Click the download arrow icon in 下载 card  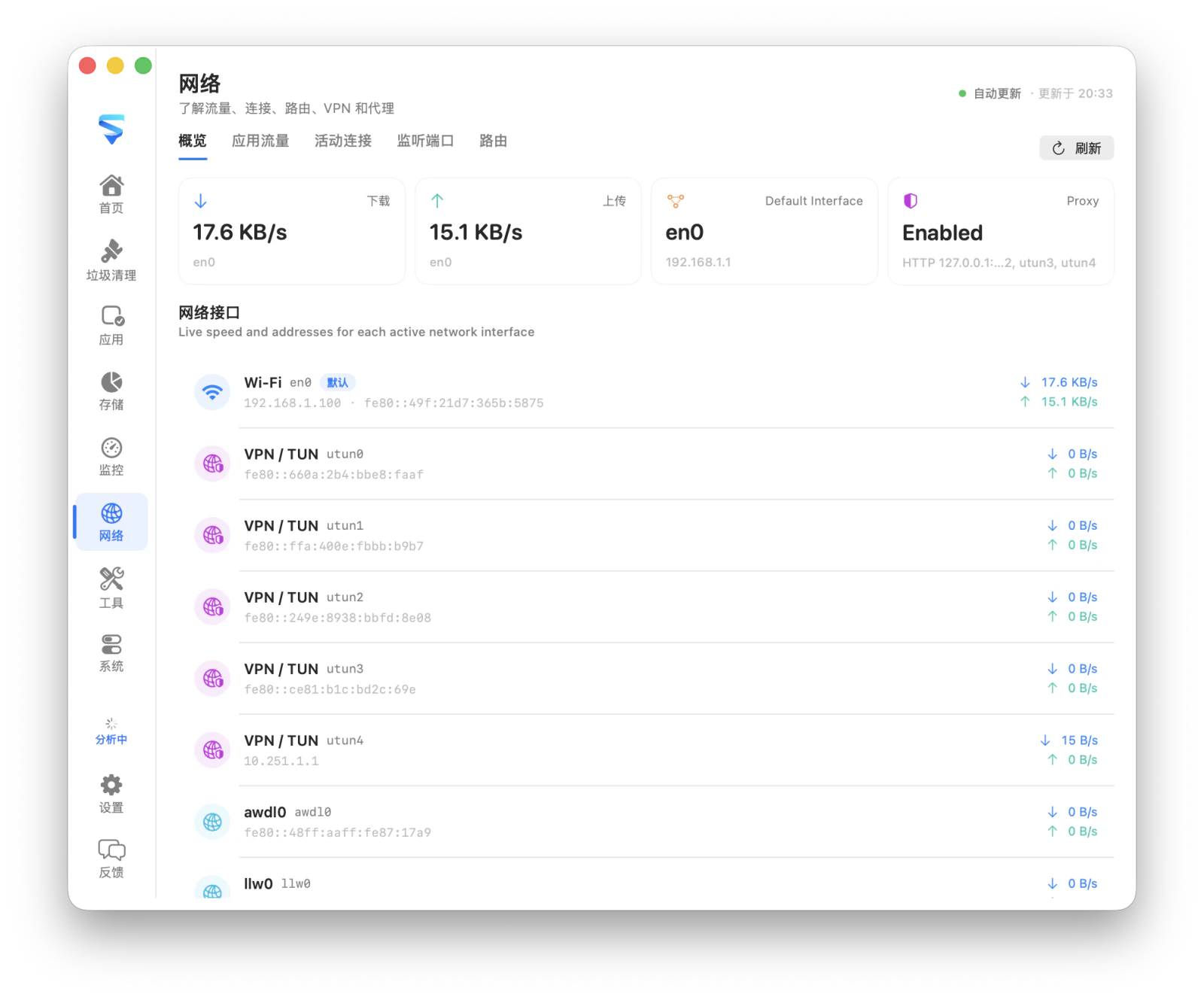[201, 201]
